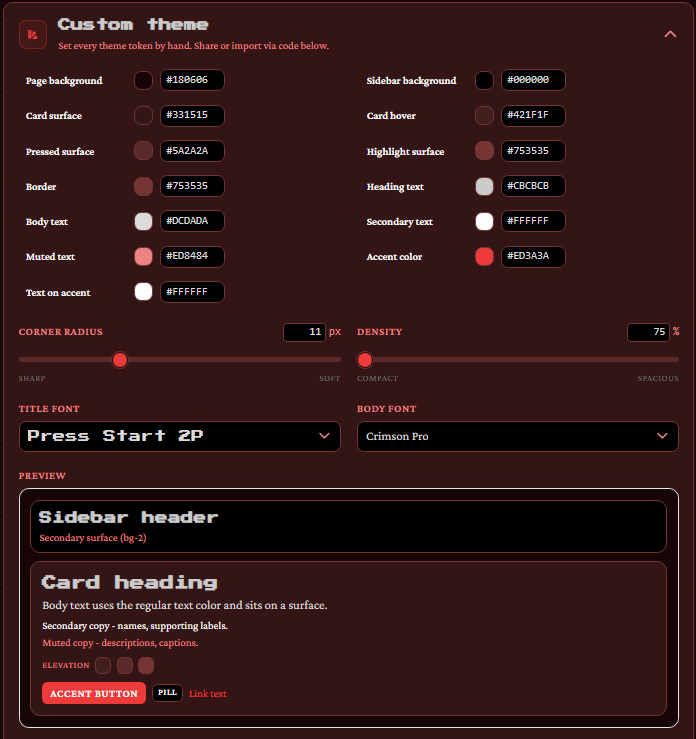Click the Card heading text in preview
The width and height of the screenshot is (696, 739).
[130, 583]
